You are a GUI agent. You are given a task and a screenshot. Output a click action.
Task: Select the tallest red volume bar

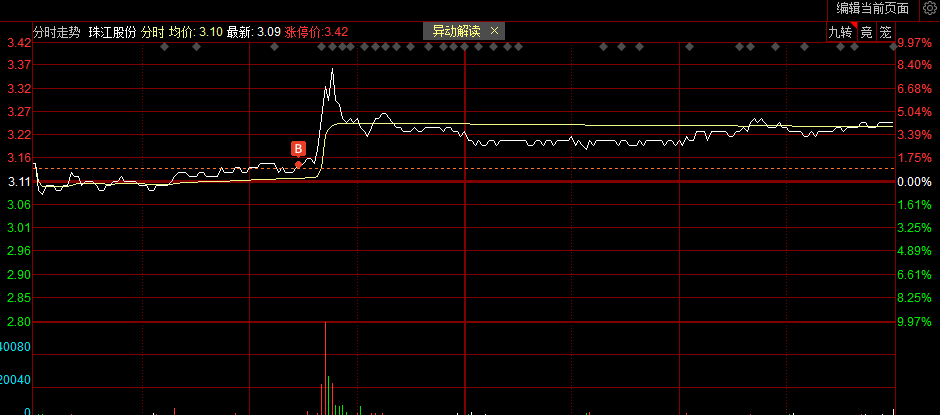326,368
